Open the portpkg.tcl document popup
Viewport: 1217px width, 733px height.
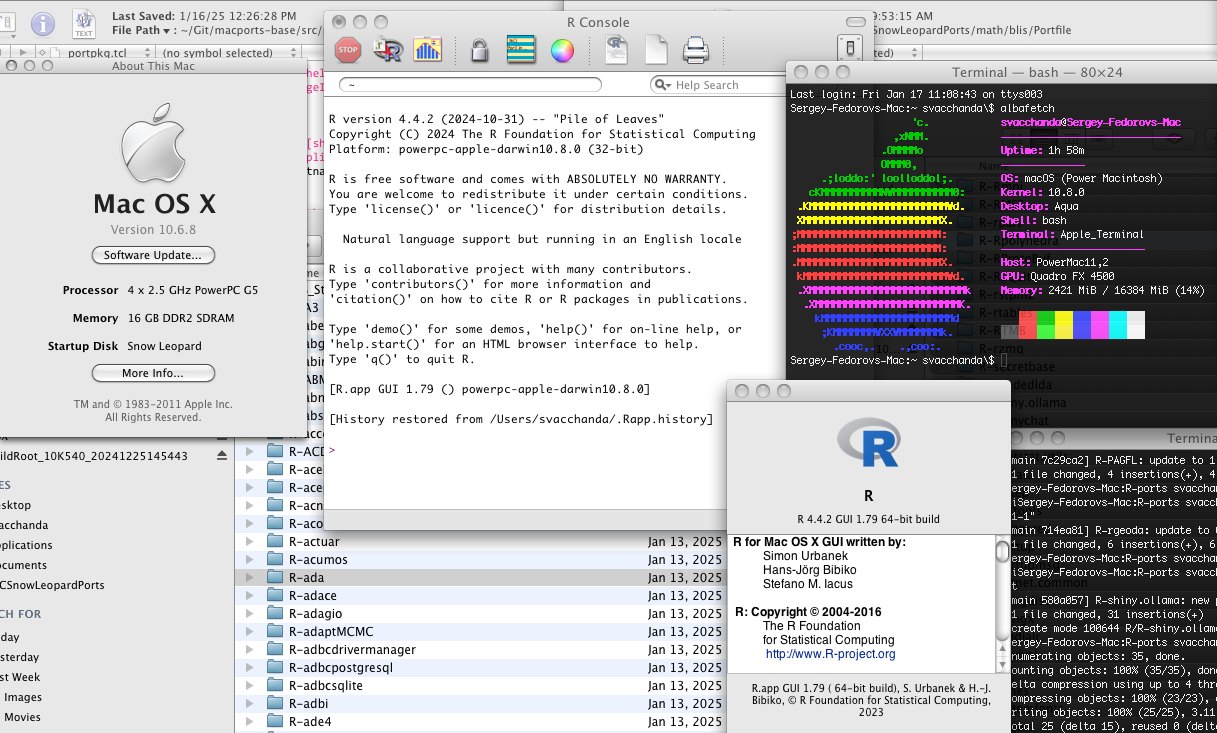[x=95, y=52]
